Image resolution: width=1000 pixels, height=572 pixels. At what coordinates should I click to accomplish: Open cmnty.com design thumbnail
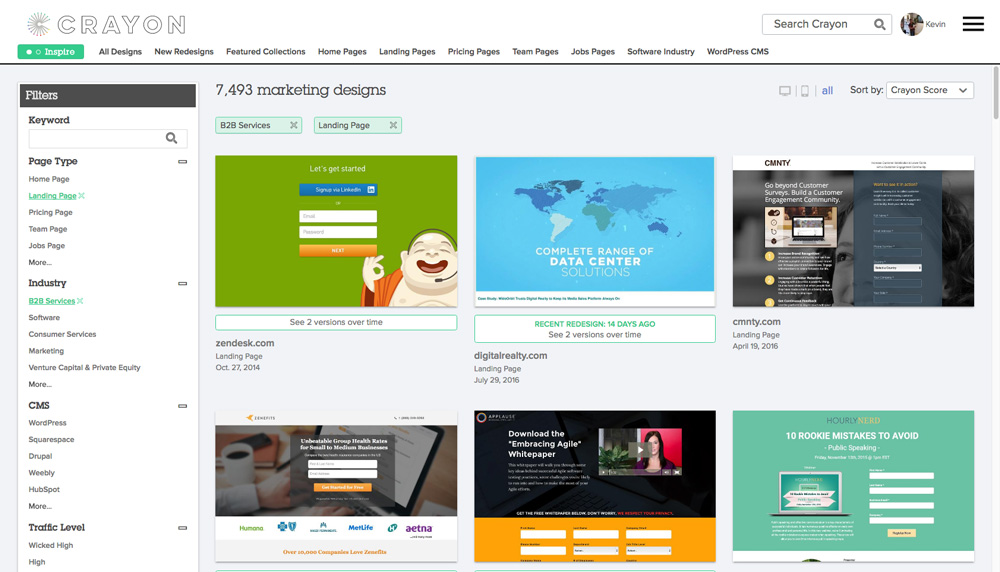pos(853,231)
